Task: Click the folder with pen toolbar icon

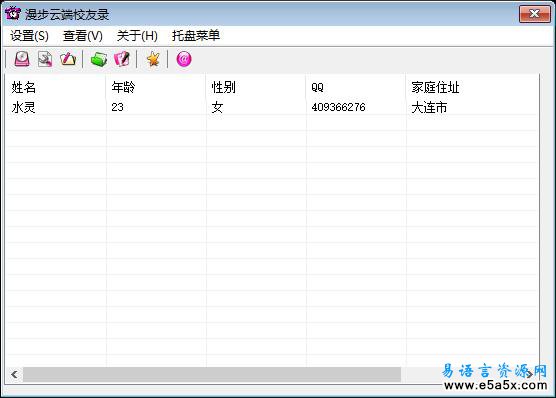Action: [68, 59]
